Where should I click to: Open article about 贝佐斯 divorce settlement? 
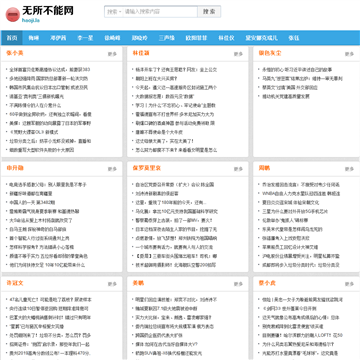(50, 70)
